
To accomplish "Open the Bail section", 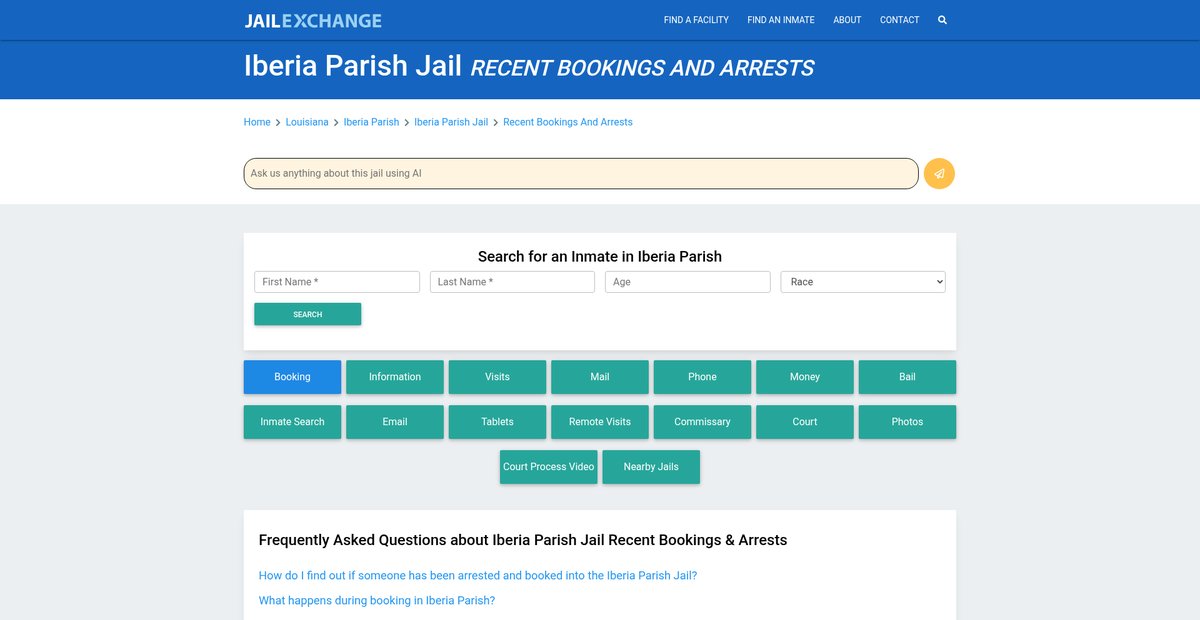I will click(x=907, y=377).
